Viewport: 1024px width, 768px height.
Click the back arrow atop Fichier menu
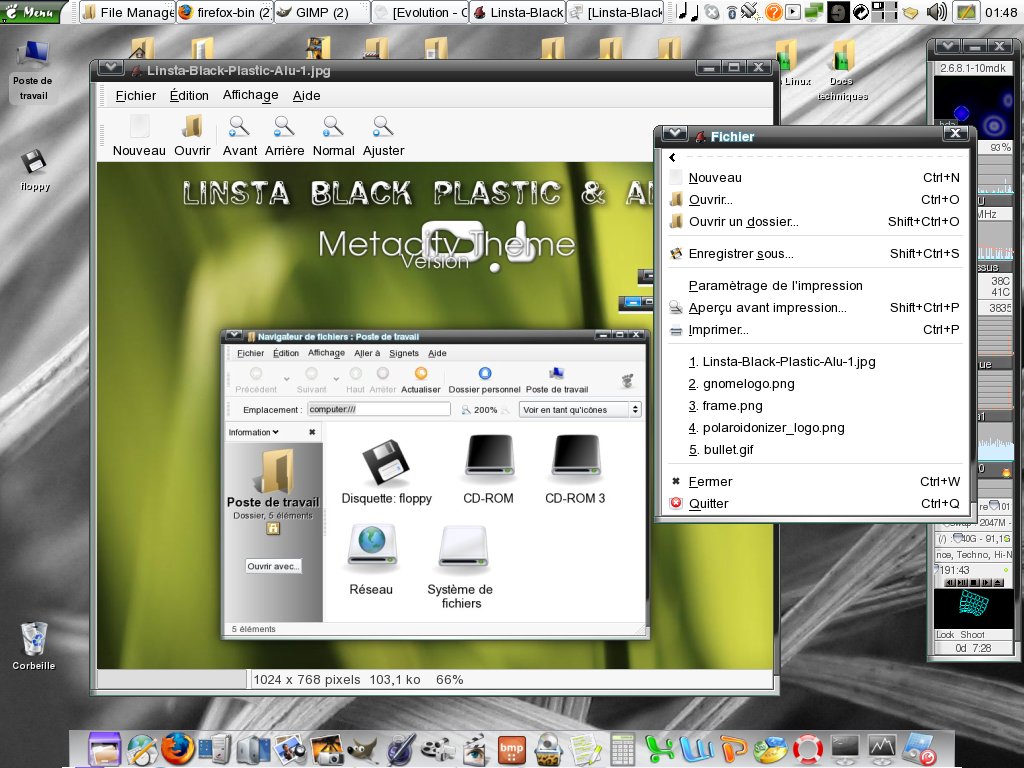[672, 157]
